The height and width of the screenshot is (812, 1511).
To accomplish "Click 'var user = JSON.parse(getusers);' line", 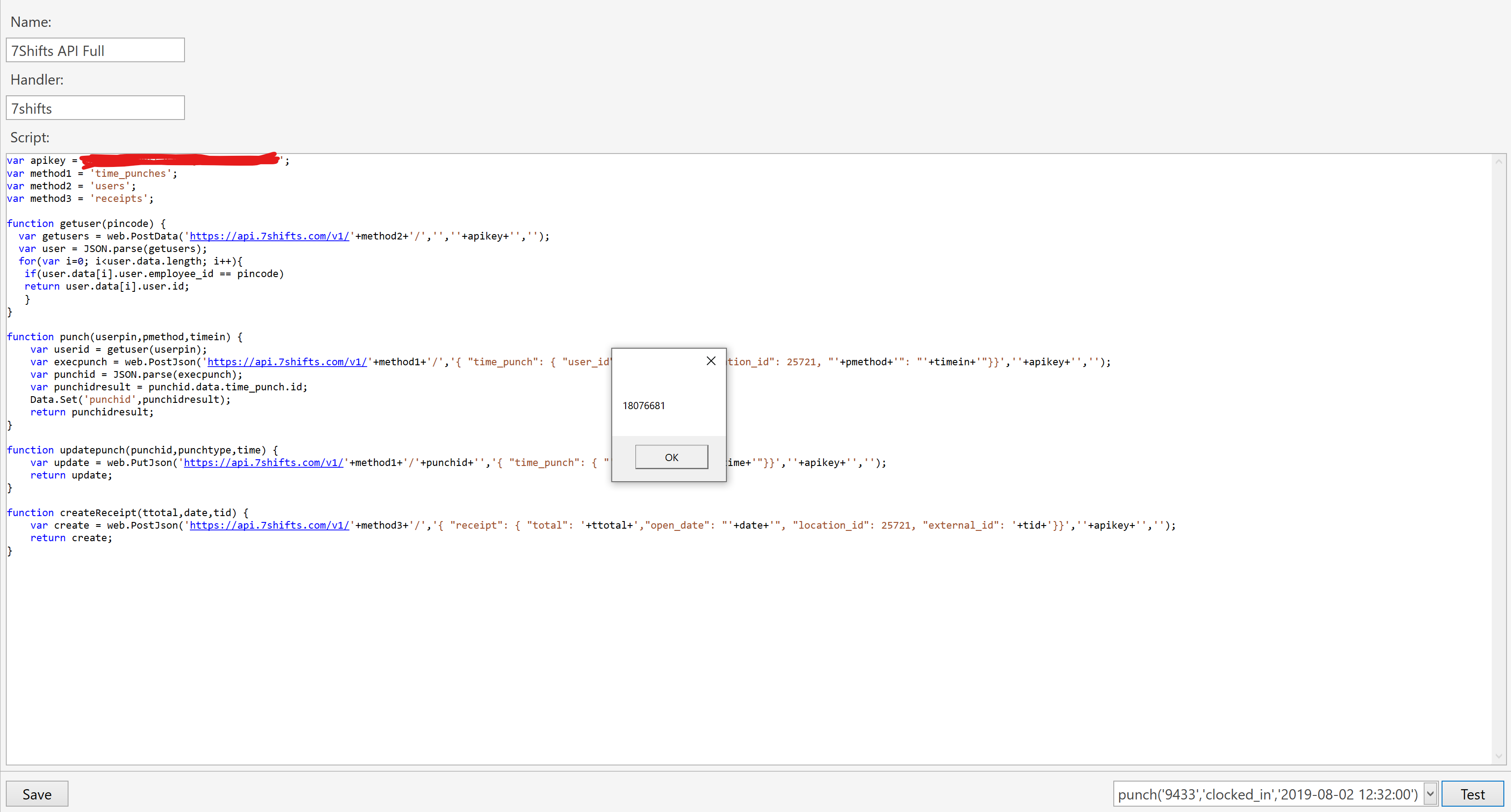I will (112, 248).
